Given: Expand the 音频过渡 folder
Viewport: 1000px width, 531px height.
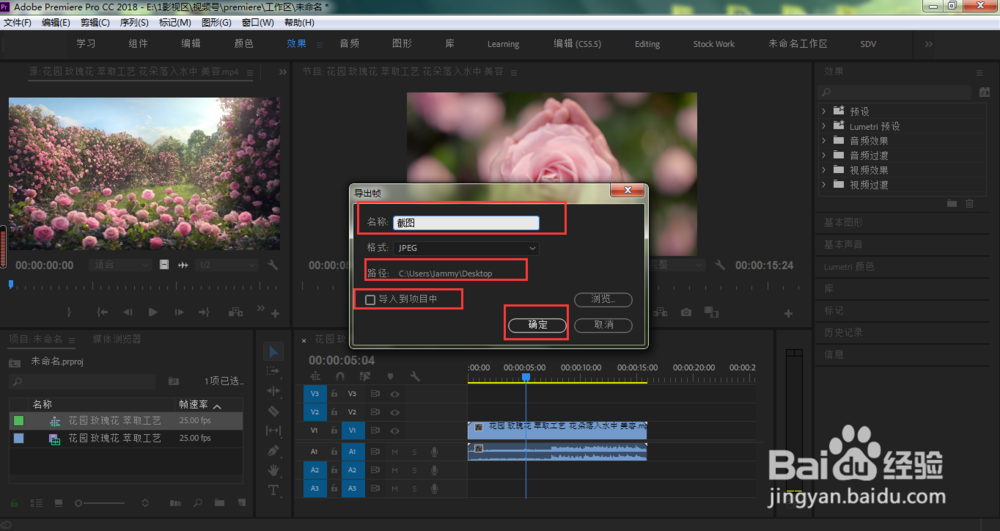Looking at the screenshot, I should pos(823,155).
